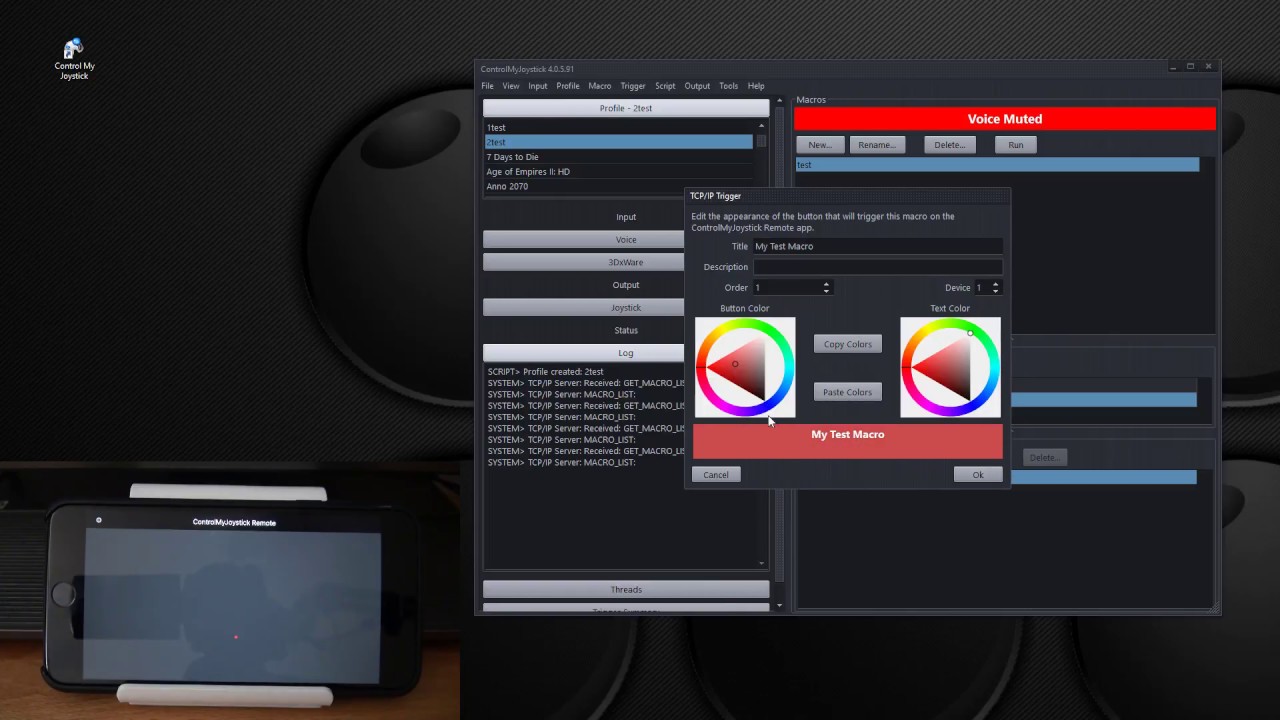
Task: Open the Input menu
Action: coord(538,86)
